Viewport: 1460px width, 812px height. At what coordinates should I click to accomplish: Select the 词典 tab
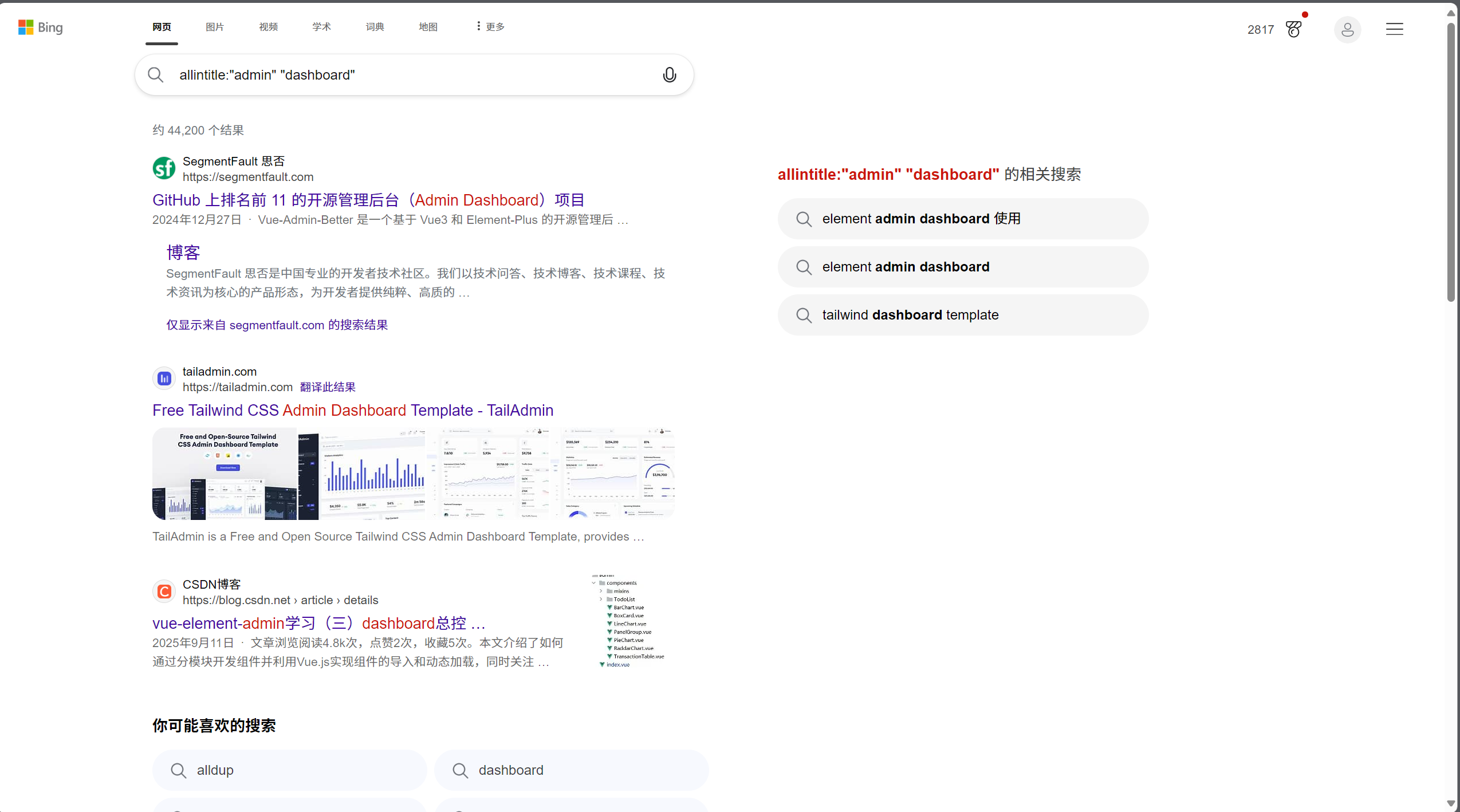point(374,26)
